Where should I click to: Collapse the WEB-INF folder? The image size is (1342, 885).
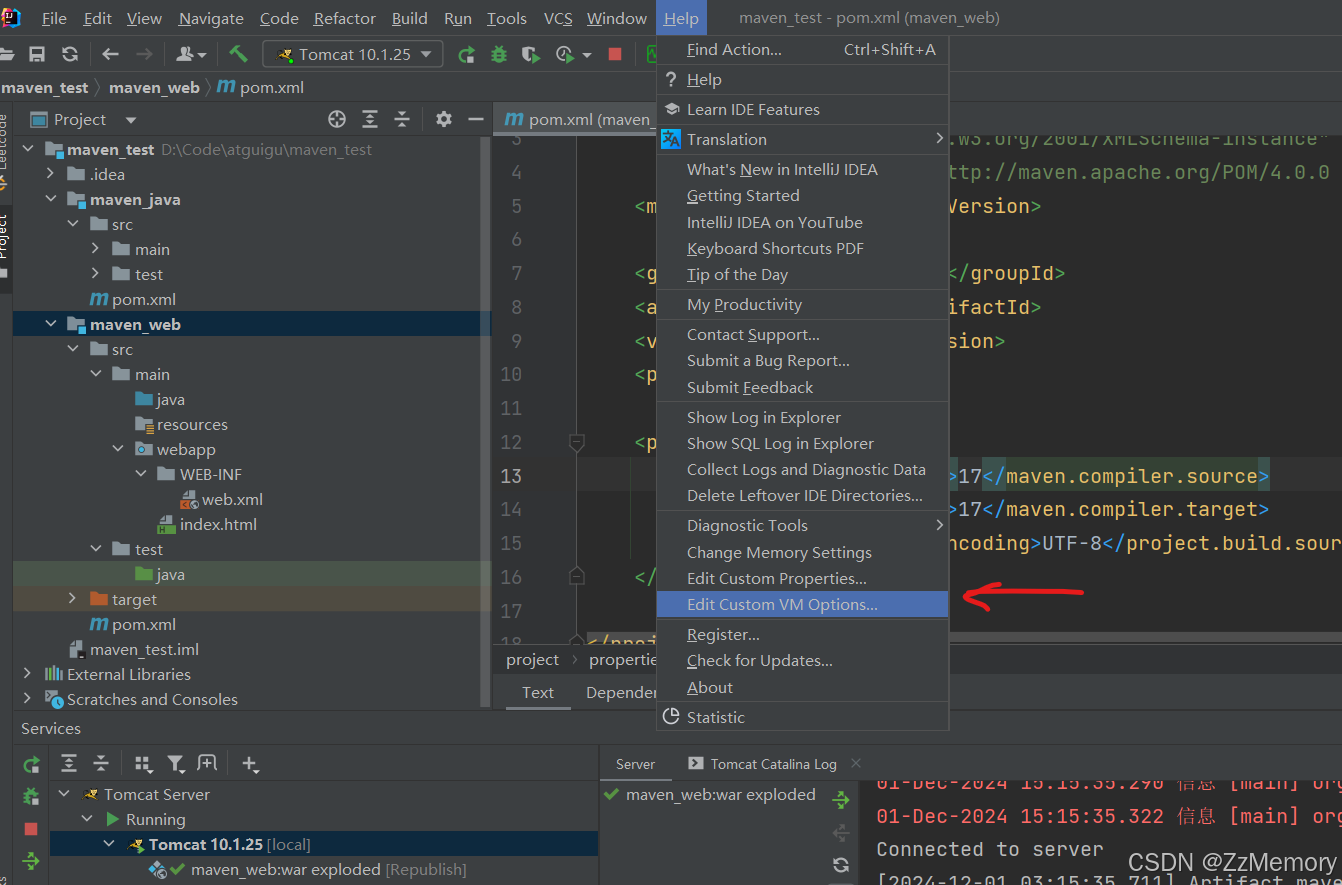141,474
